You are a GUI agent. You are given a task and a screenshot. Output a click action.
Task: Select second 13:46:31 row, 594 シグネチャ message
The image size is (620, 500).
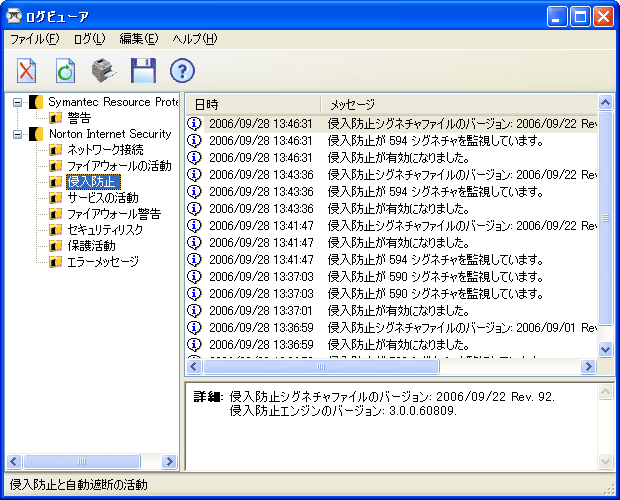click(x=391, y=141)
